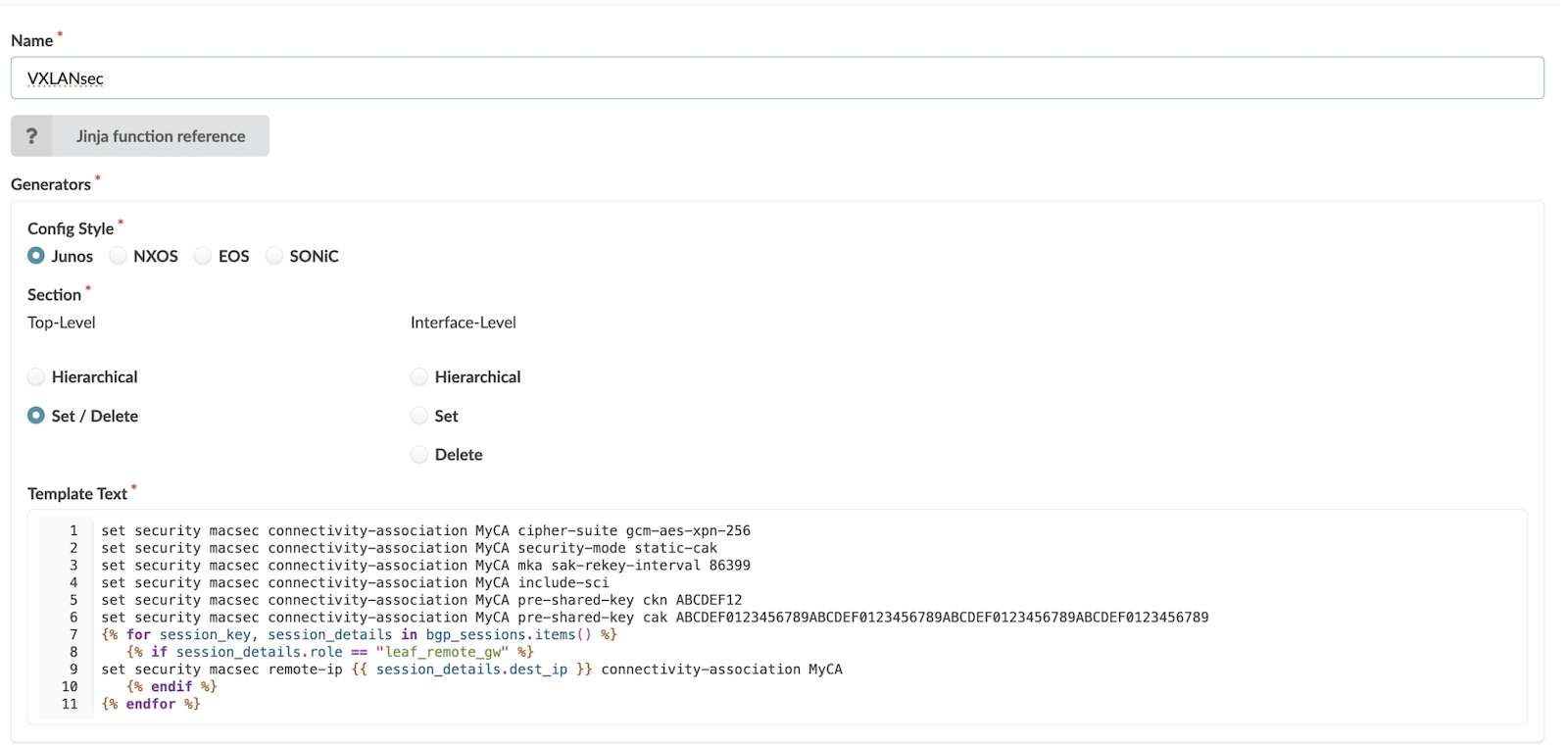Click the Template Text label
The width and height of the screenshot is (1568, 745).
[x=77, y=494]
